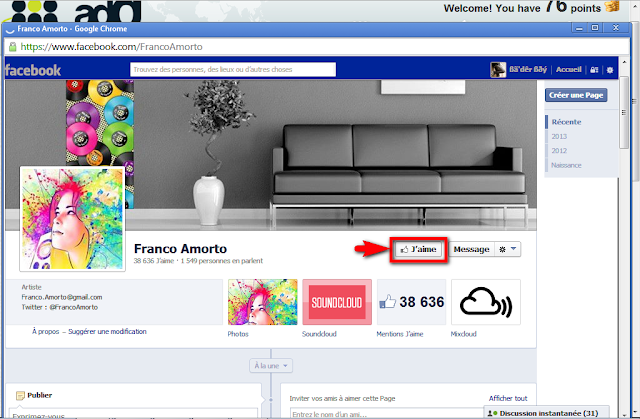
Task: Jump to Naissance in the timeline
Action: (565, 164)
